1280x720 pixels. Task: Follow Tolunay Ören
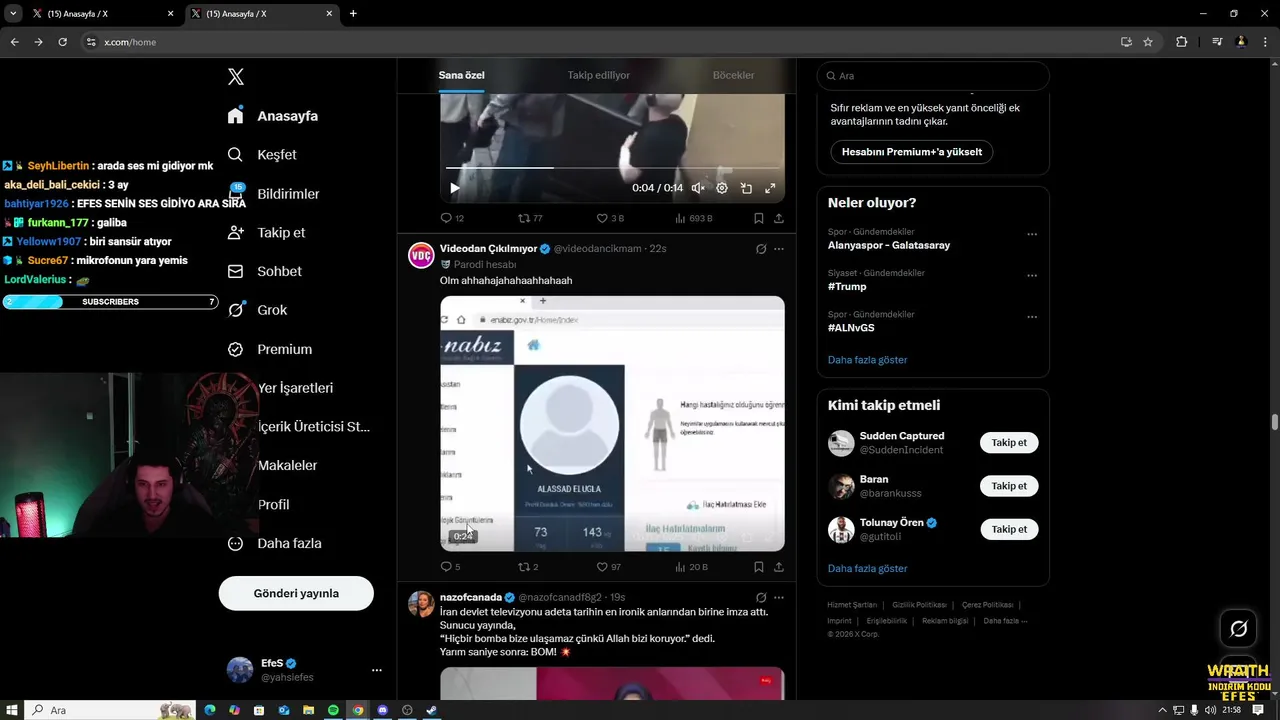1009,529
